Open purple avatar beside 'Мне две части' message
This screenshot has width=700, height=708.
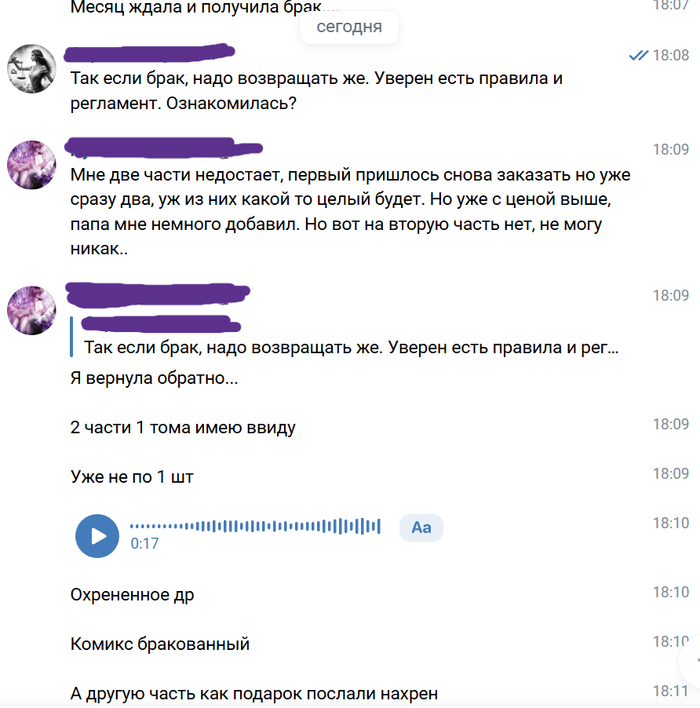[32, 165]
